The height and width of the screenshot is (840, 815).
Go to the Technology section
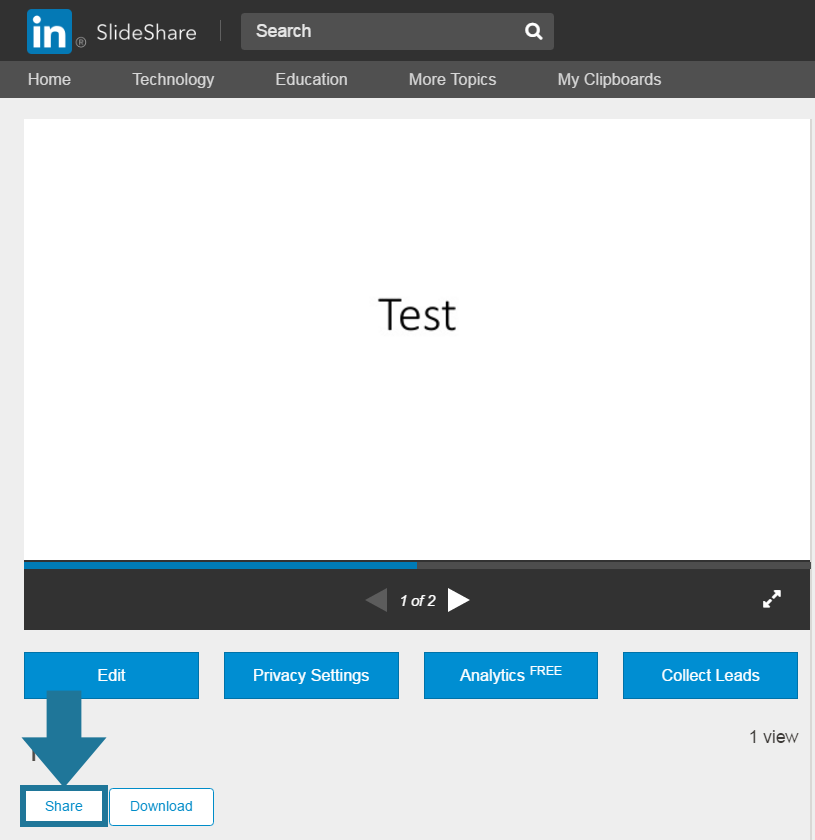pos(173,79)
